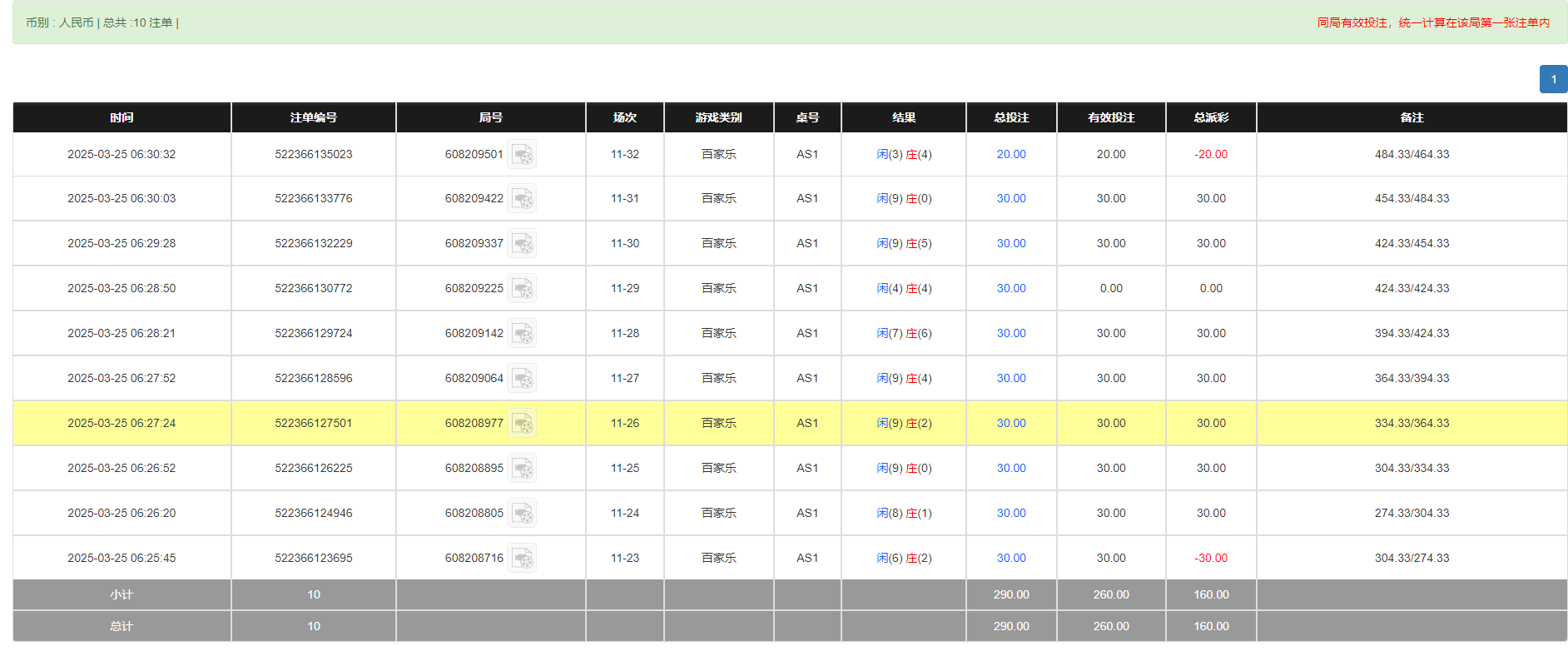Click the replay icon for round 608209337
1568x656 pixels.
[x=522, y=244]
